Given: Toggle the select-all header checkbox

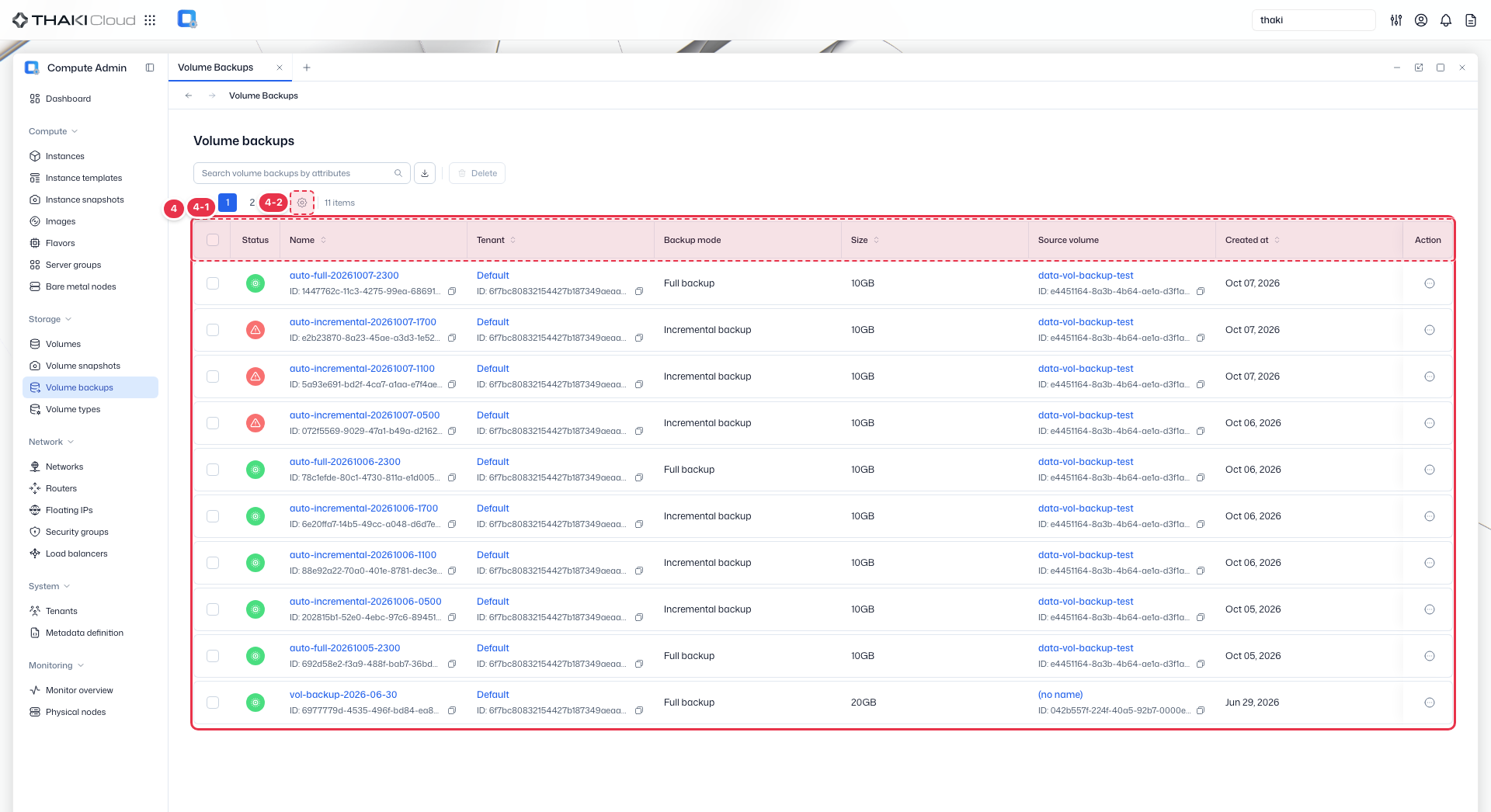Looking at the screenshot, I should pos(213,240).
